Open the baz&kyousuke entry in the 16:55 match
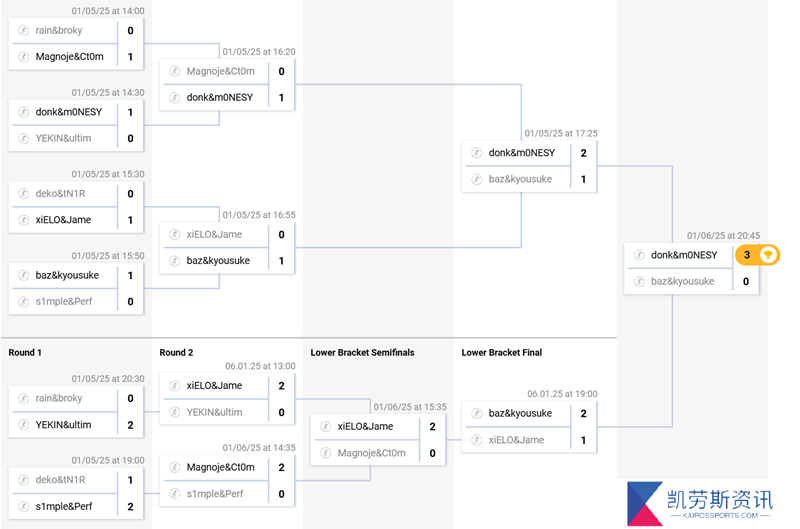Viewport: 800px width, 529px height. [x=218, y=261]
